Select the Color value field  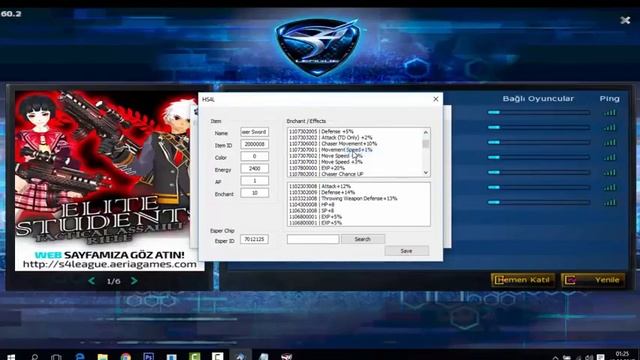[x=254, y=156]
